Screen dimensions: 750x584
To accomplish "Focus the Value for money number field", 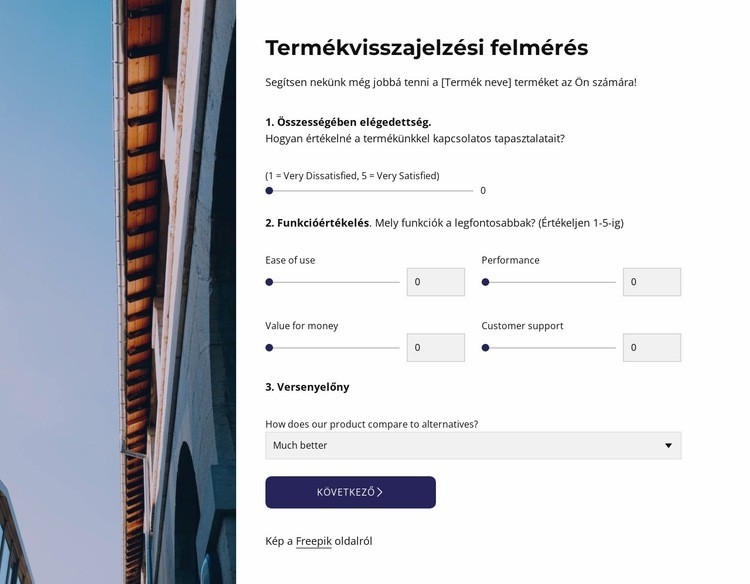I will pos(435,348).
